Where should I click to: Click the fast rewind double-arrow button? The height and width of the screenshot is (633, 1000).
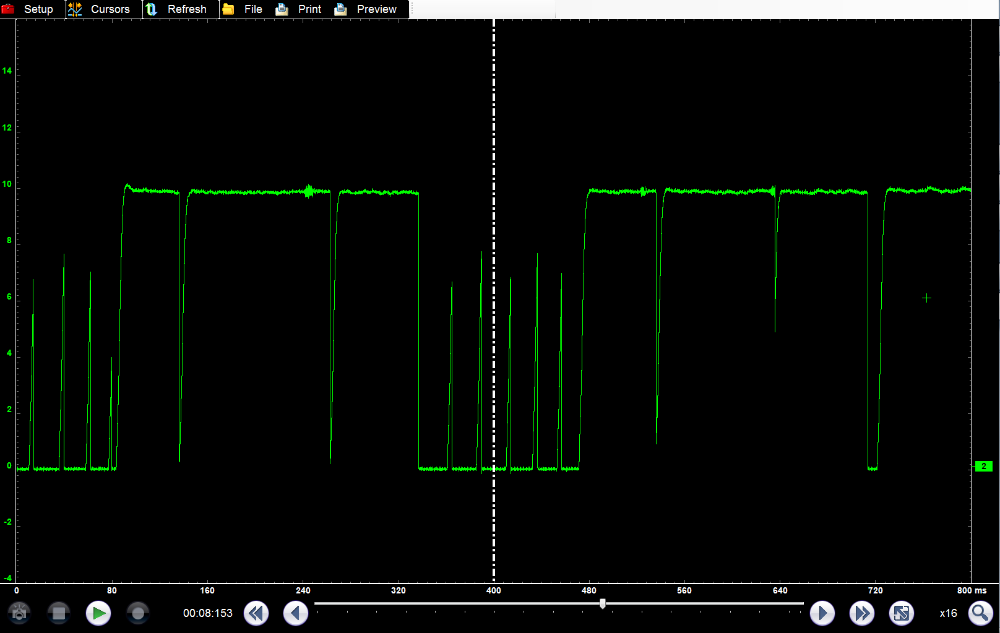pyautogui.click(x=256, y=613)
